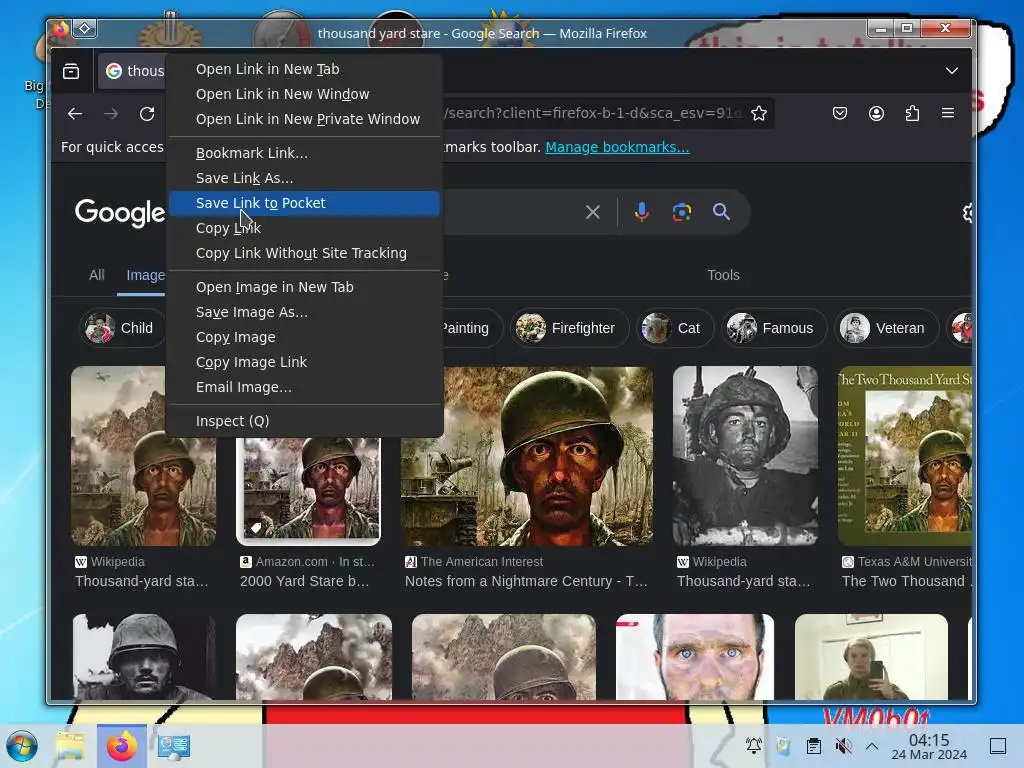The image size is (1024, 768).
Task: Click the Notes from a Nightmare Century title
Action: (x=526, y=581)
